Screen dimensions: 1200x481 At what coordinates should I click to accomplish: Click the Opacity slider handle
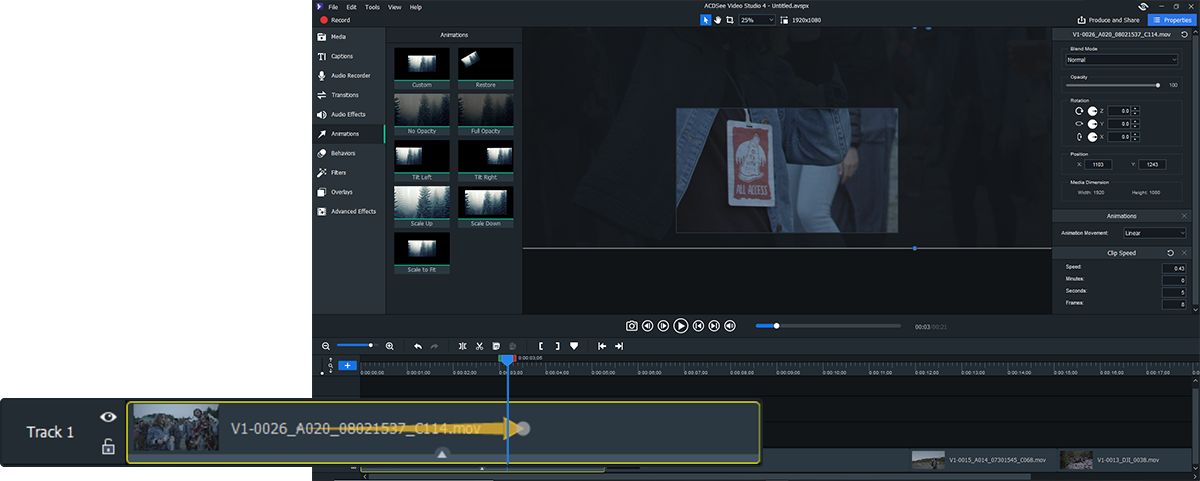(1158, 86)
